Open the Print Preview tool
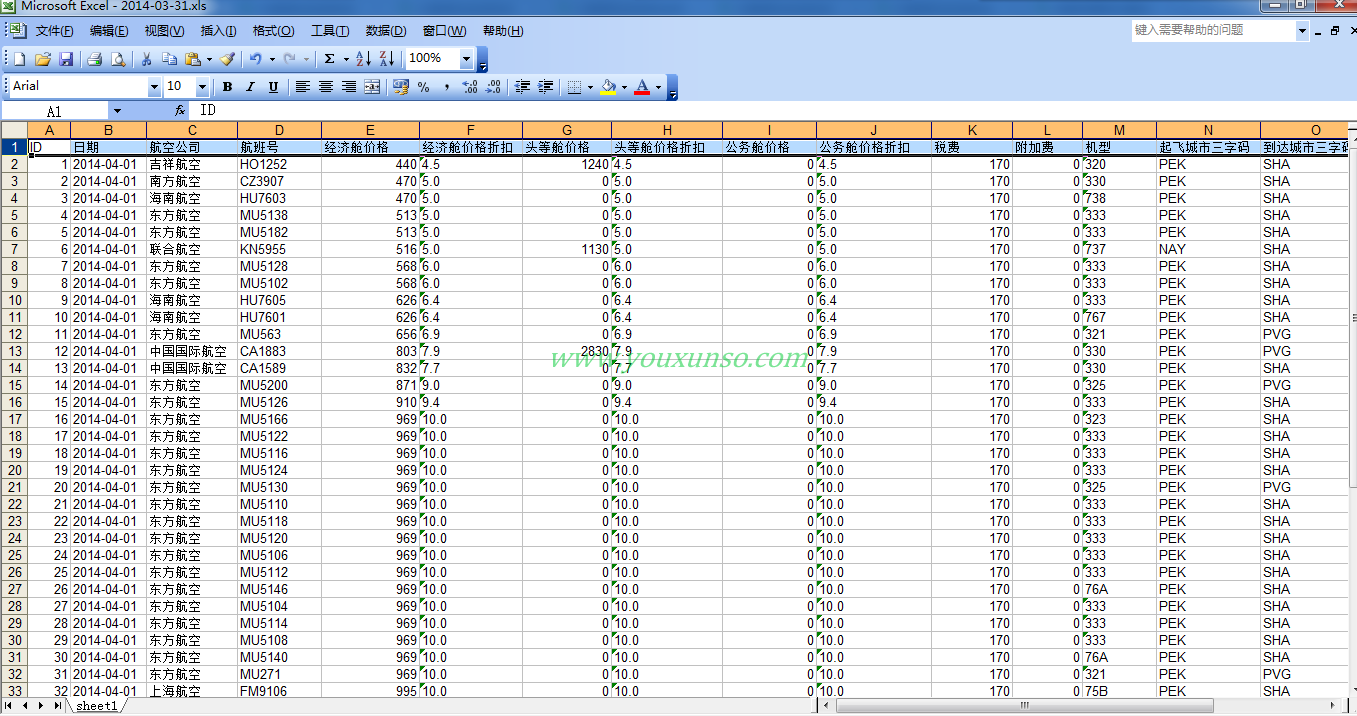 (x=118, y=59)
